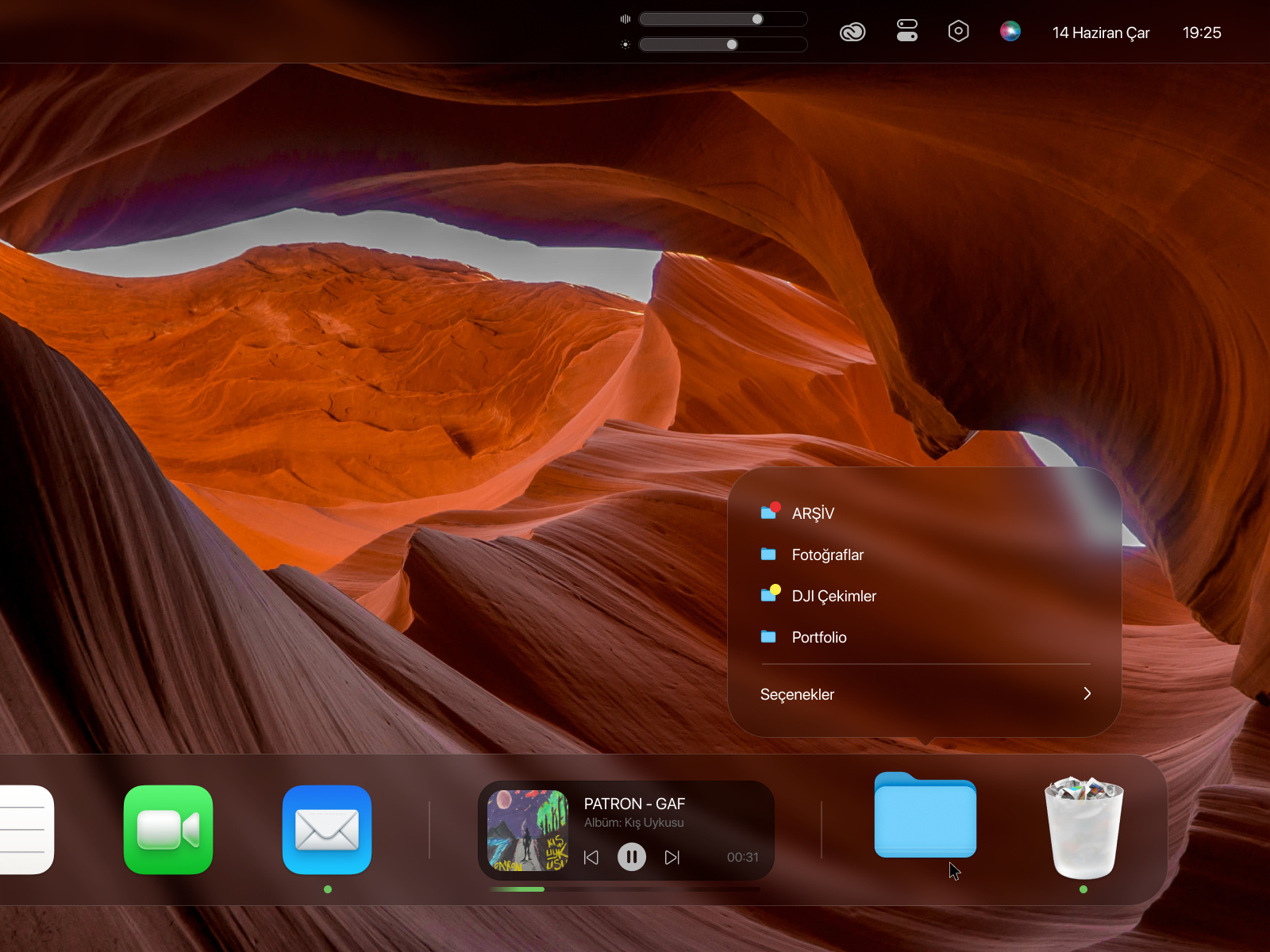Screen dimensions: 1270x952
Task: Click the sound waveform icon
Action: (625, 19)
